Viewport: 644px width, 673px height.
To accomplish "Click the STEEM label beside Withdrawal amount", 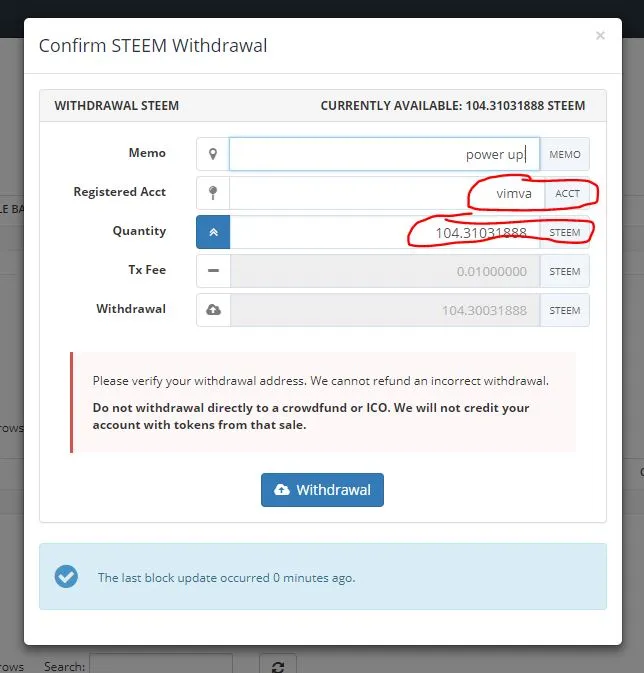I will pyautogui.click(x=565, y=310).
